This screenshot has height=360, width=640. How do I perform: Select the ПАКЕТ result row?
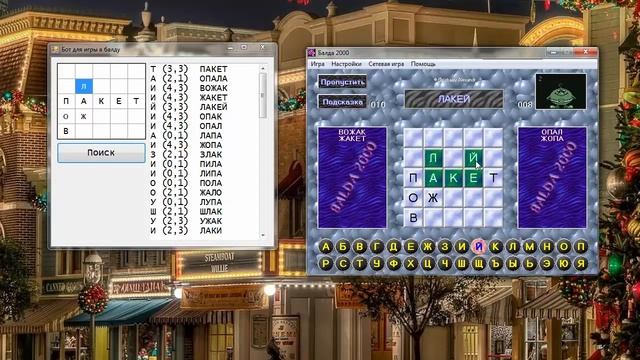click(203, 69)
